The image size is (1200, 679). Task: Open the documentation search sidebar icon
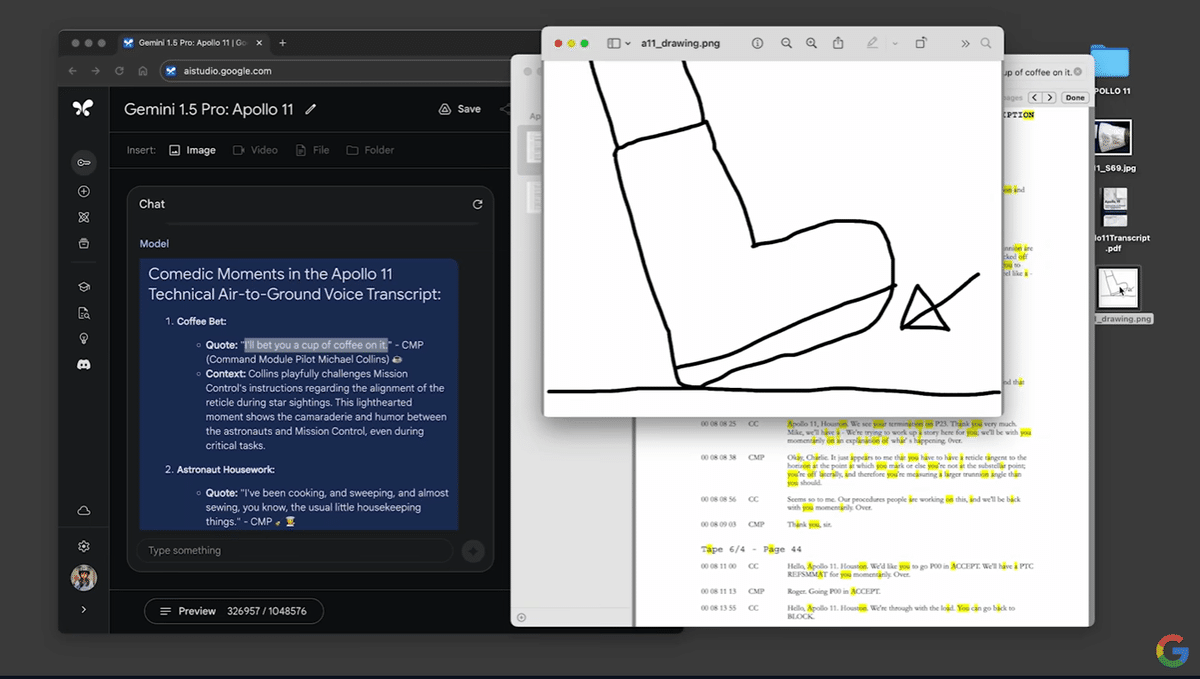pos(84,313)
